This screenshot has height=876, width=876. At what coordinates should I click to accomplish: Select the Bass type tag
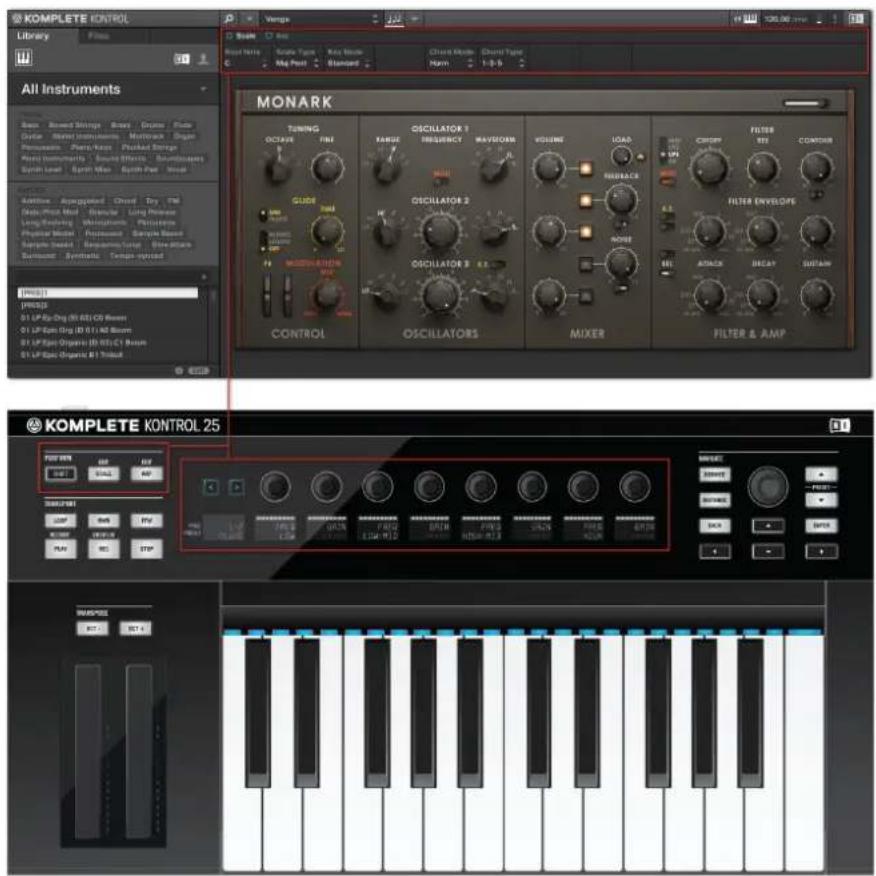tap(30, 125)
